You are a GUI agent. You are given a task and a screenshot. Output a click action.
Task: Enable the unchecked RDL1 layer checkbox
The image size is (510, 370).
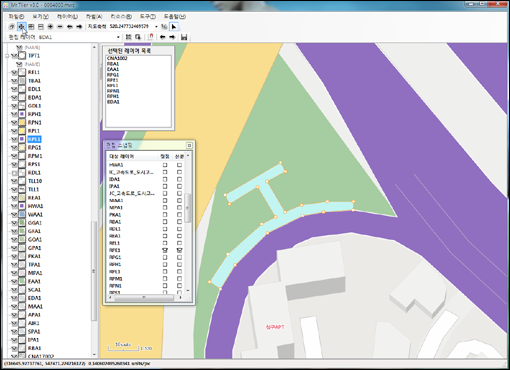14,173
